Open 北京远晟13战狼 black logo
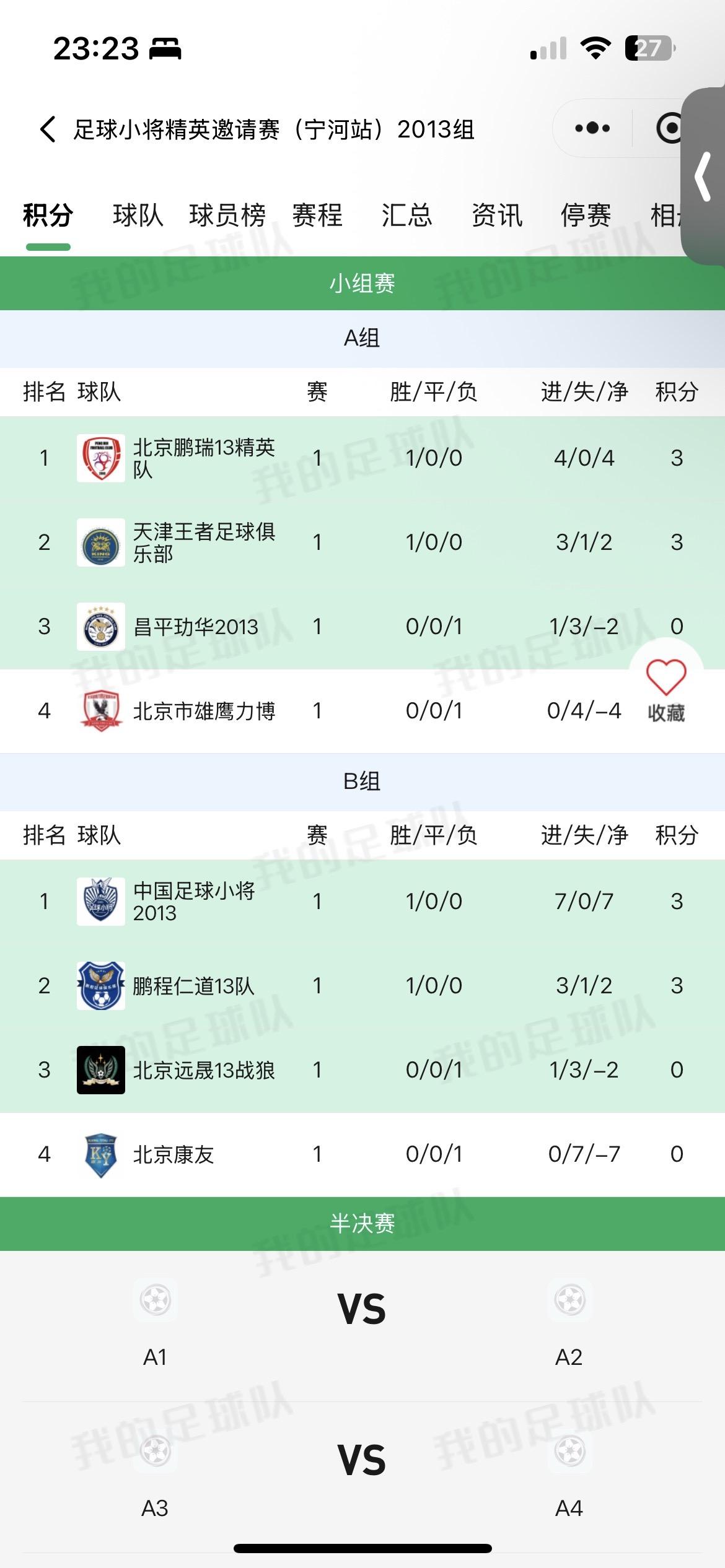This screenshot has width=725, height=1568. click(x=101, y=1070)
